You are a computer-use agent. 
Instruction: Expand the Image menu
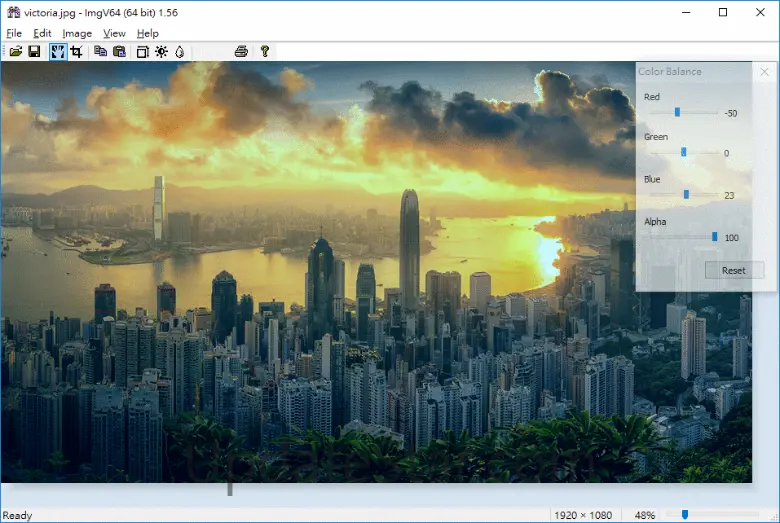pyautogui.click(x=77, y=33)
